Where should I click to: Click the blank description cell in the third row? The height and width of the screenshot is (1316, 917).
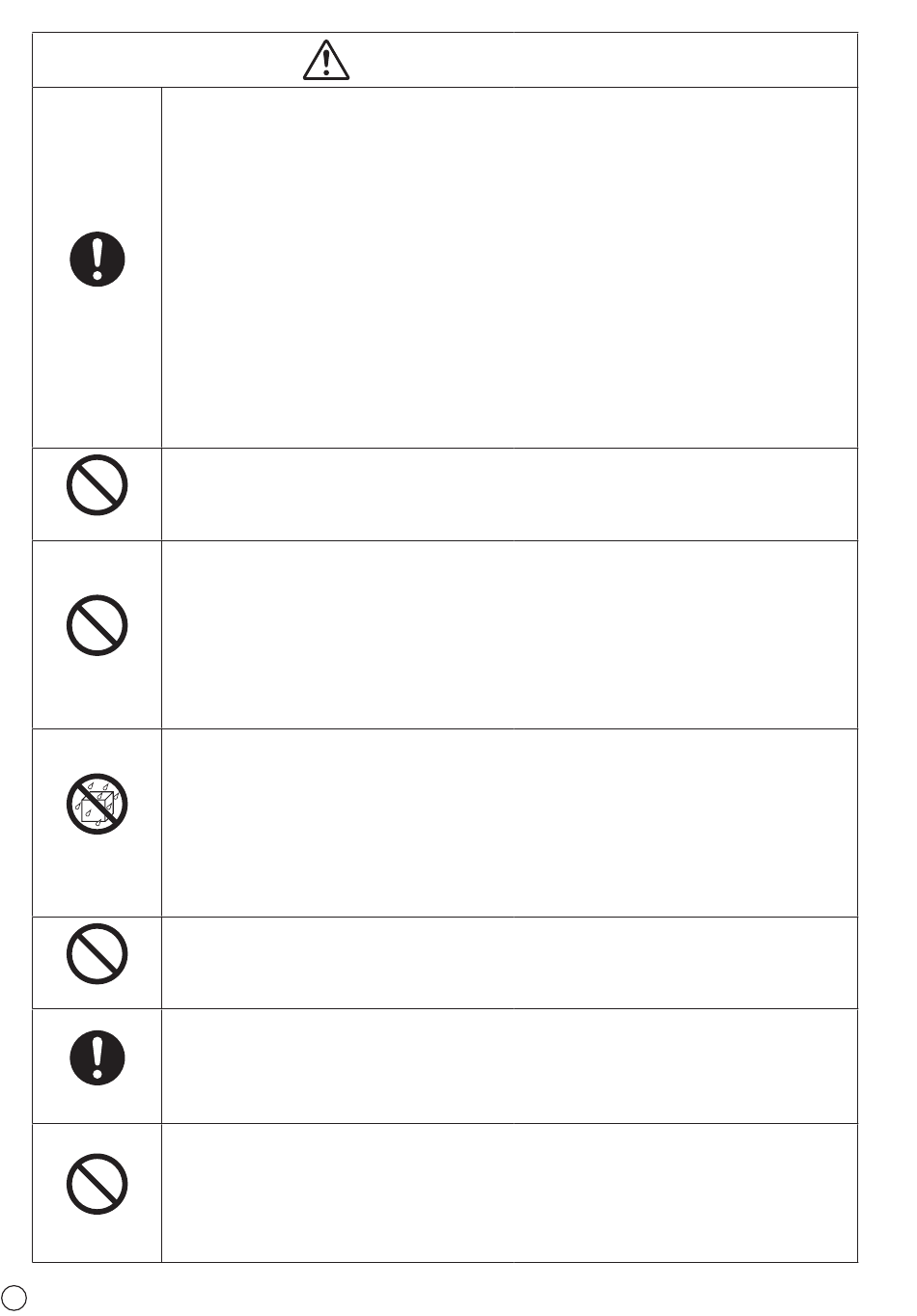tap(509, 634)
